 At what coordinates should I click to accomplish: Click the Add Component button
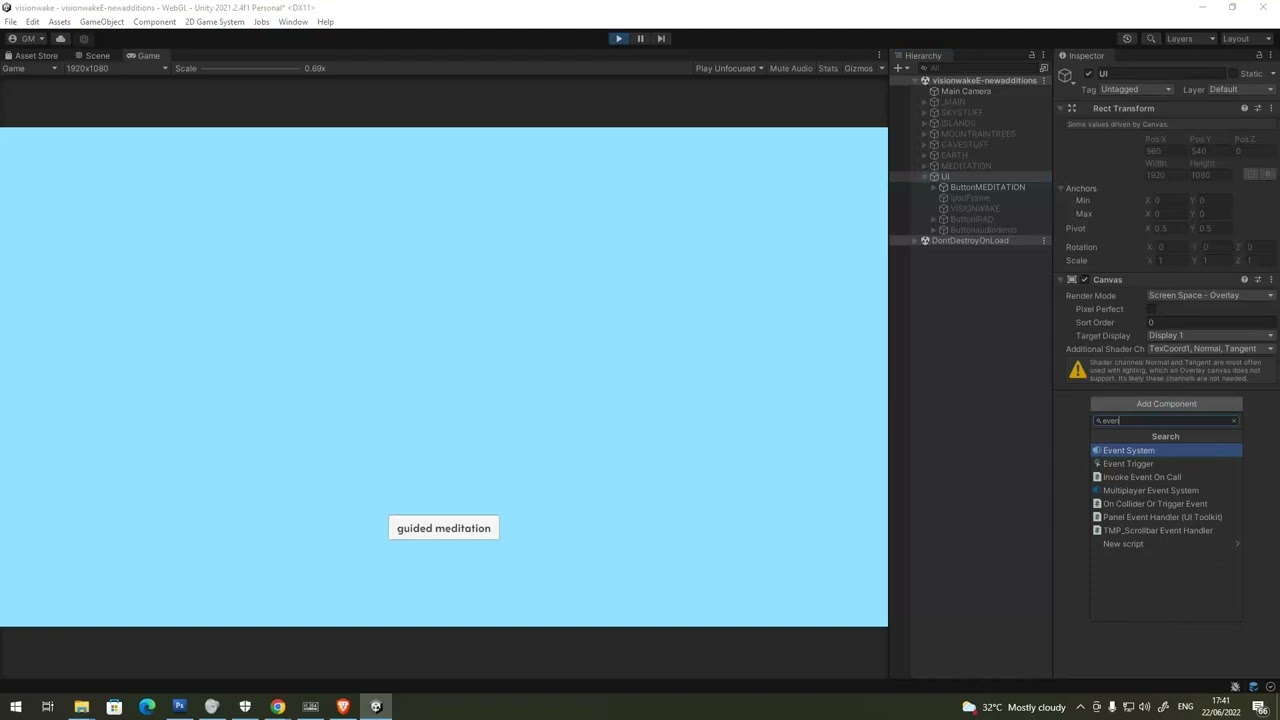tap(1166, 404)
